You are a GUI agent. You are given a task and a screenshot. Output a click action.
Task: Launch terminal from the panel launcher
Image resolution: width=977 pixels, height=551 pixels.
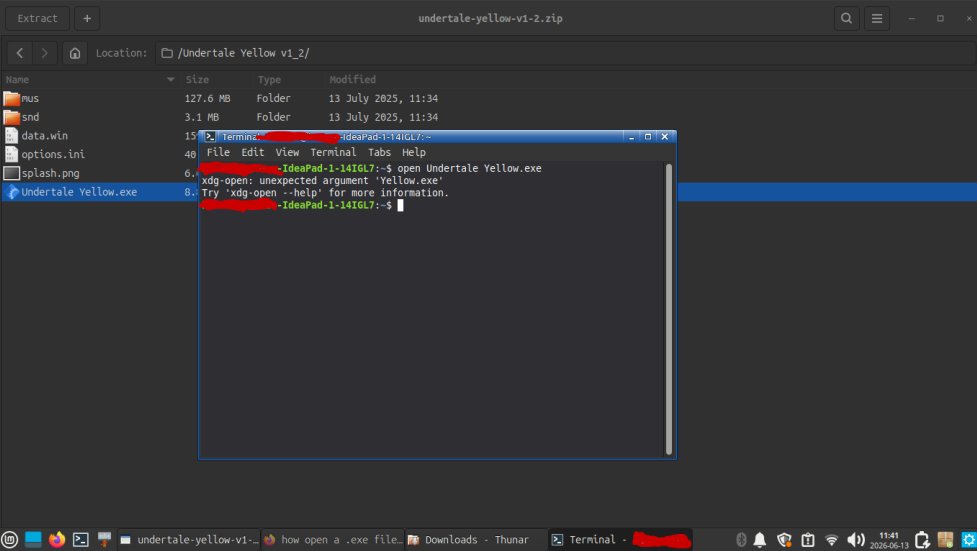(80, 540)
